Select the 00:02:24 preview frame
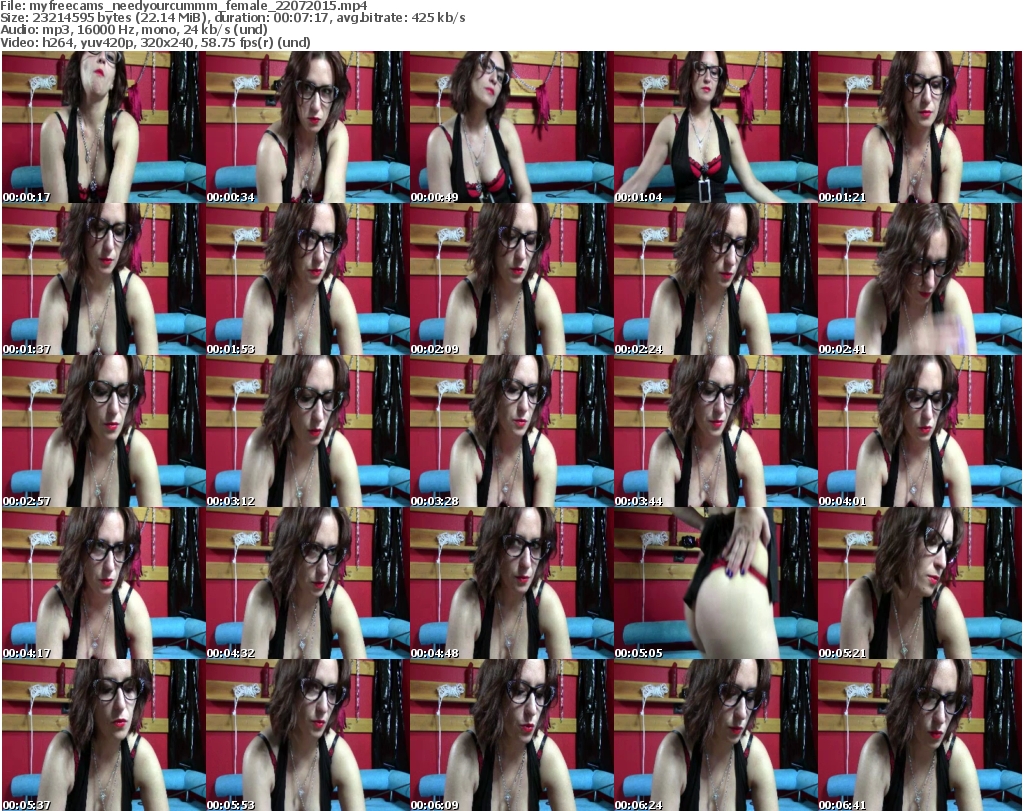Viewport: 1024px width, 811px height. click(715, 279)
